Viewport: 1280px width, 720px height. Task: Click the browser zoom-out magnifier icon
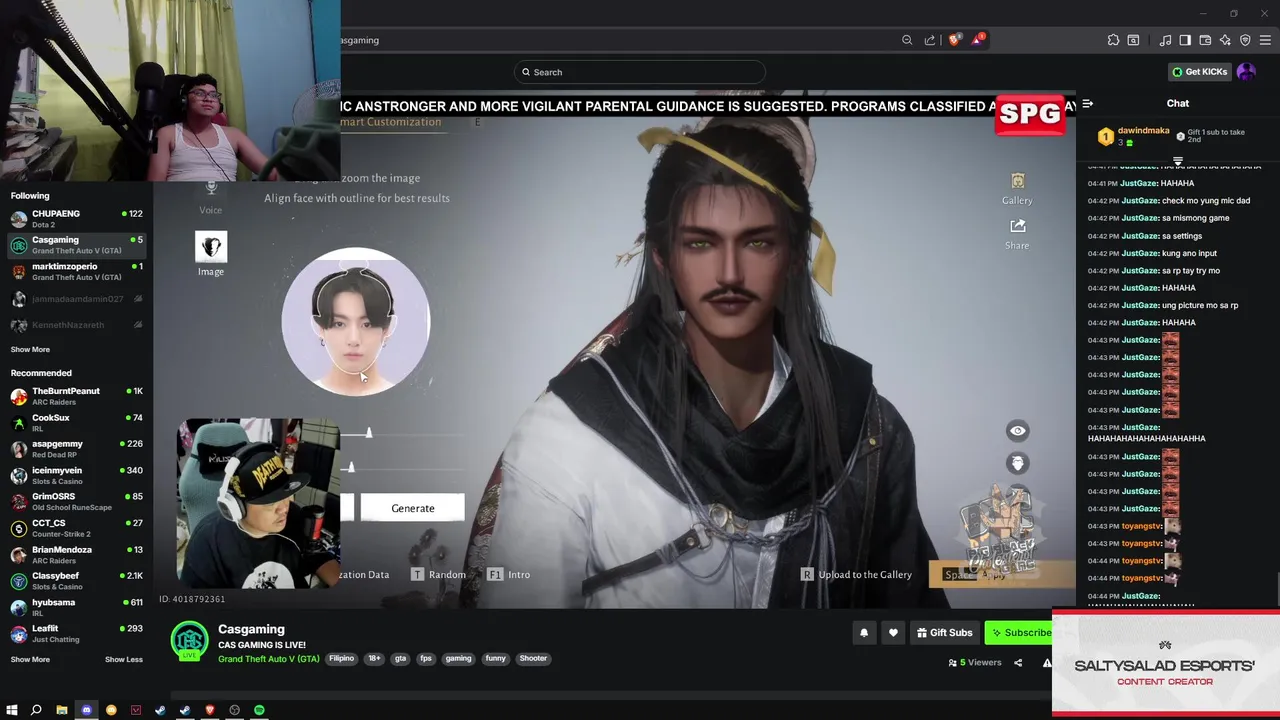click(907, 40)
